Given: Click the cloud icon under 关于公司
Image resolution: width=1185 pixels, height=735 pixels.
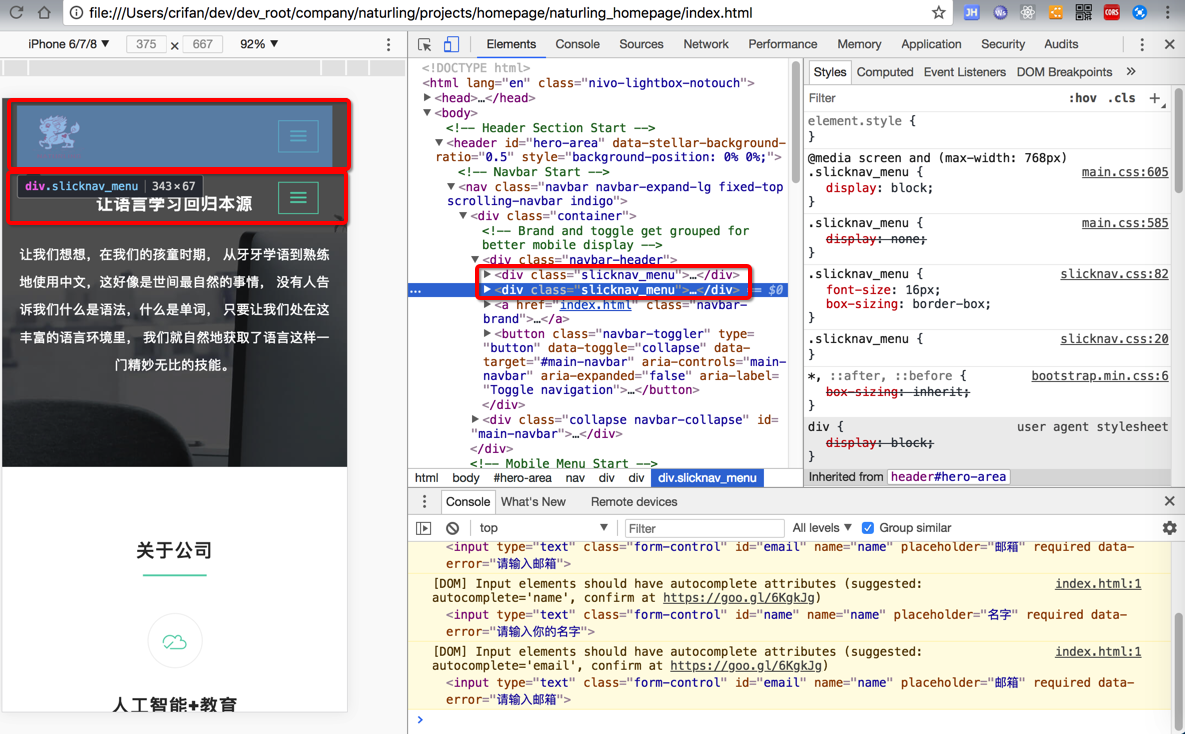Looking at the screenshot, I should pyautogui.click(x=175, y=641).
